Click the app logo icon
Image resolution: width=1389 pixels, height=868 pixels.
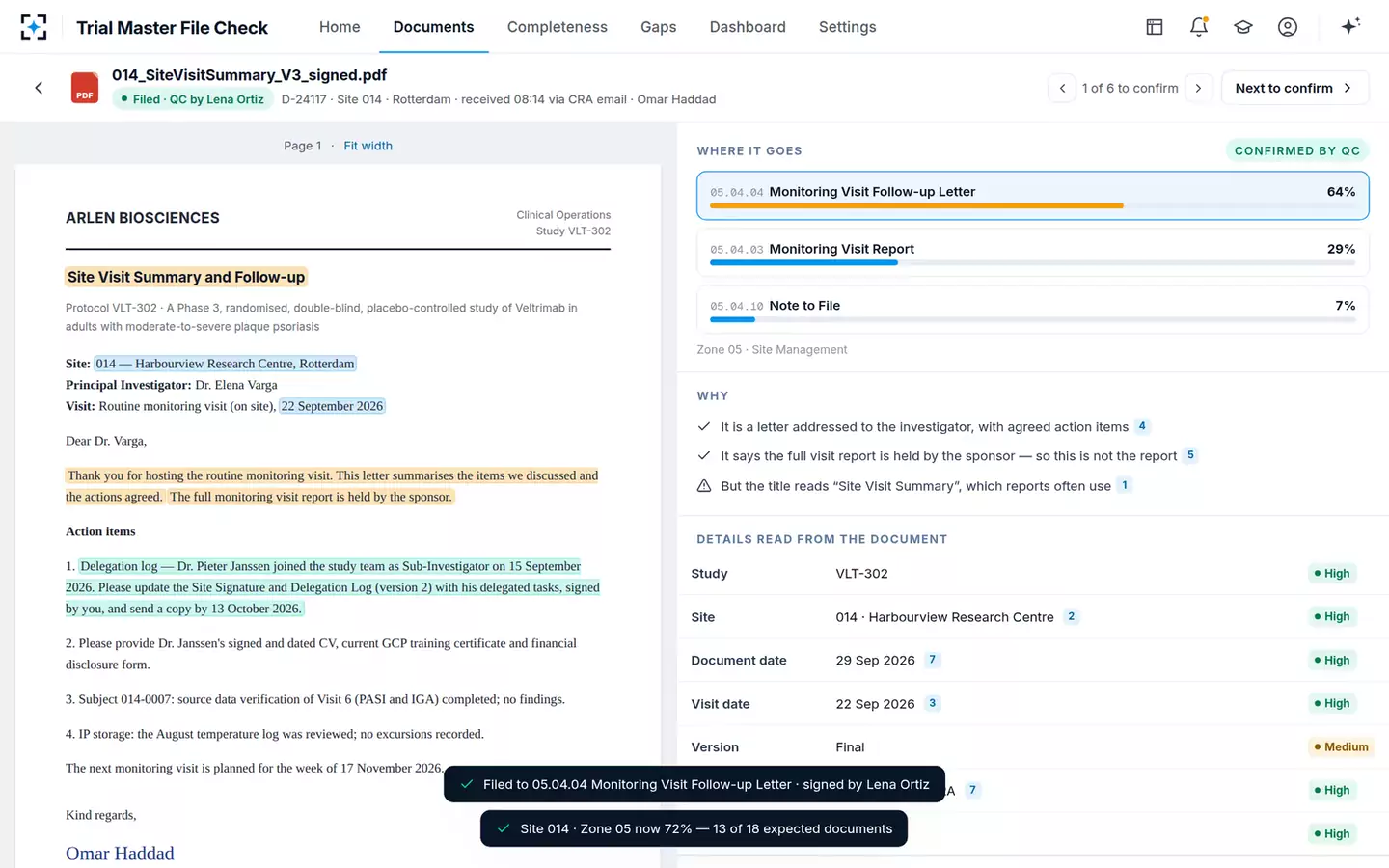click(x=34, y=27)
